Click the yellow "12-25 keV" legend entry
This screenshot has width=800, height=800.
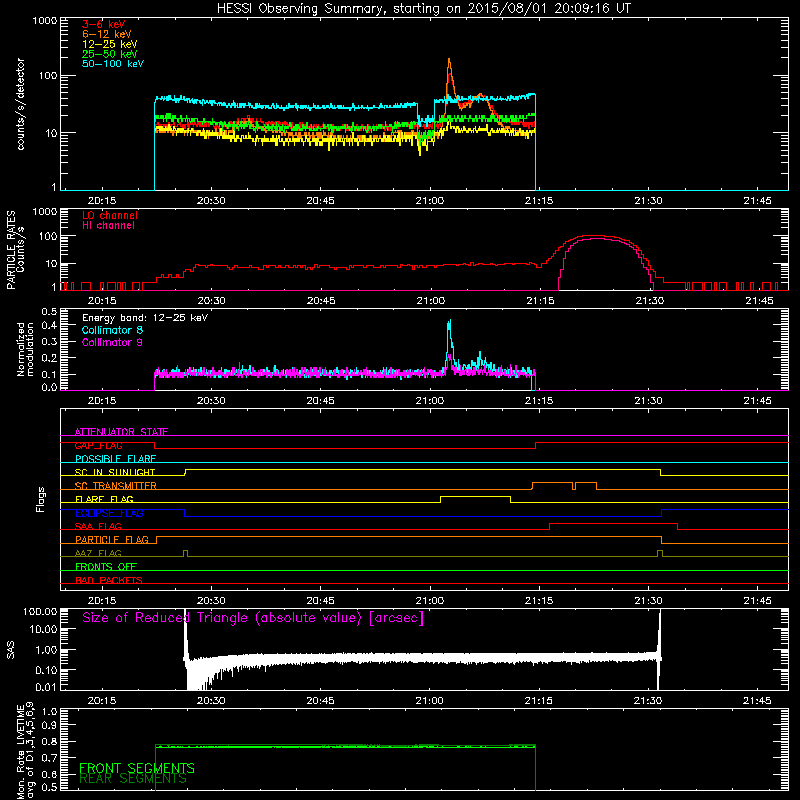109,44
